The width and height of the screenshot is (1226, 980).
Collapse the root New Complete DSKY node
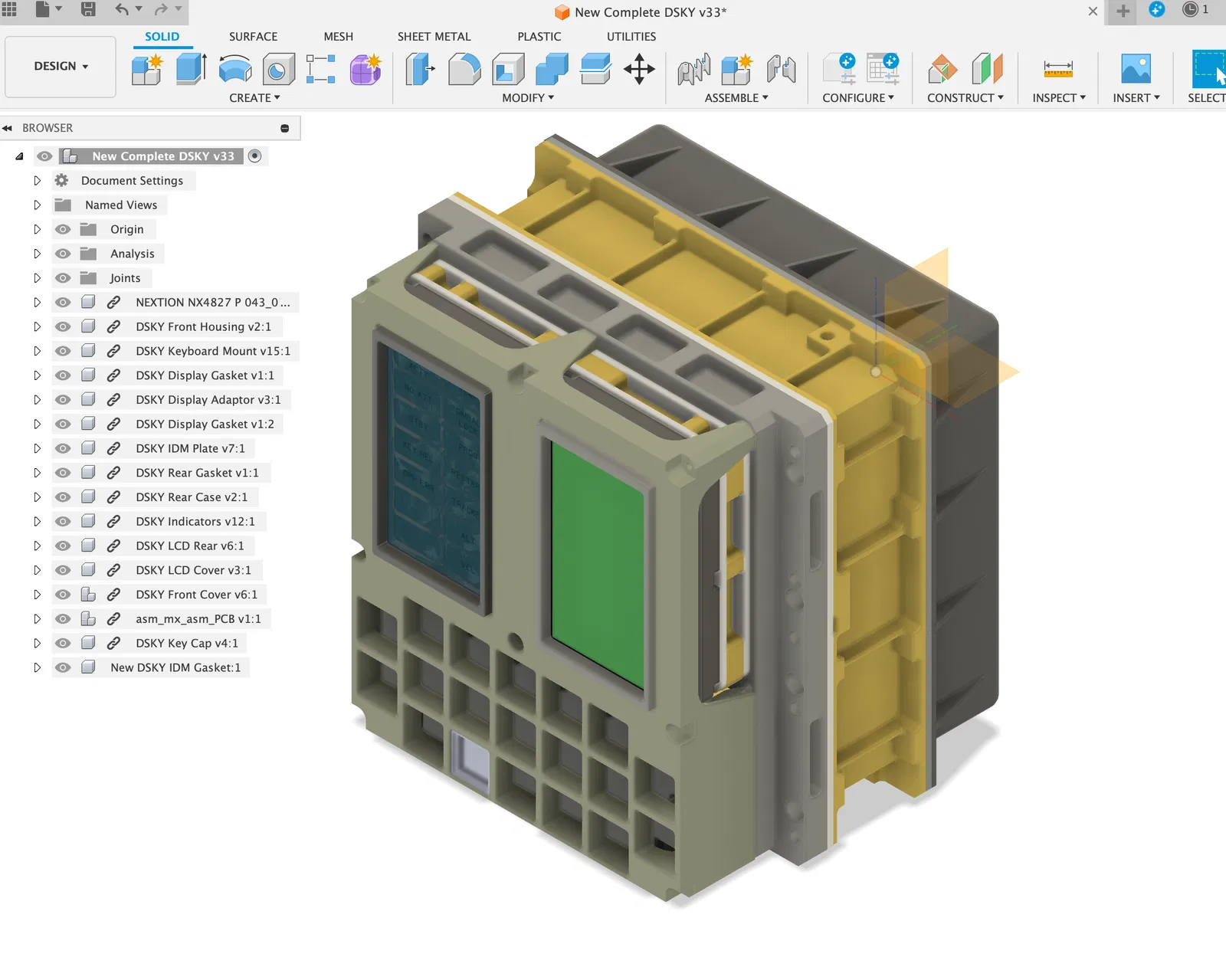click(19, 156)
